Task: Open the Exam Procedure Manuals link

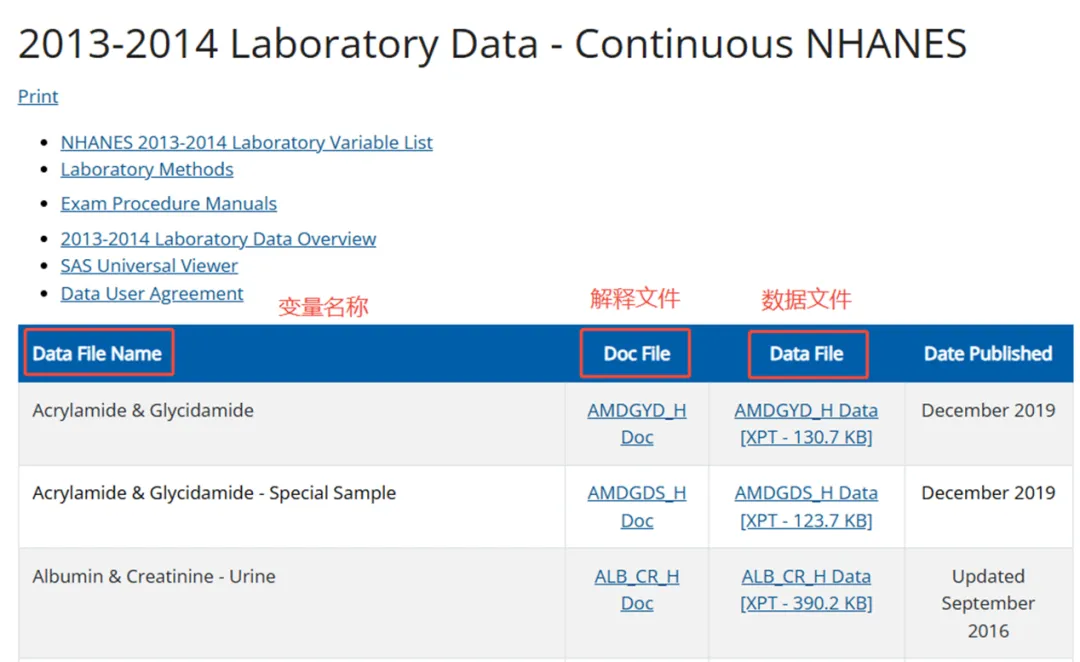Action: point(169,204)
